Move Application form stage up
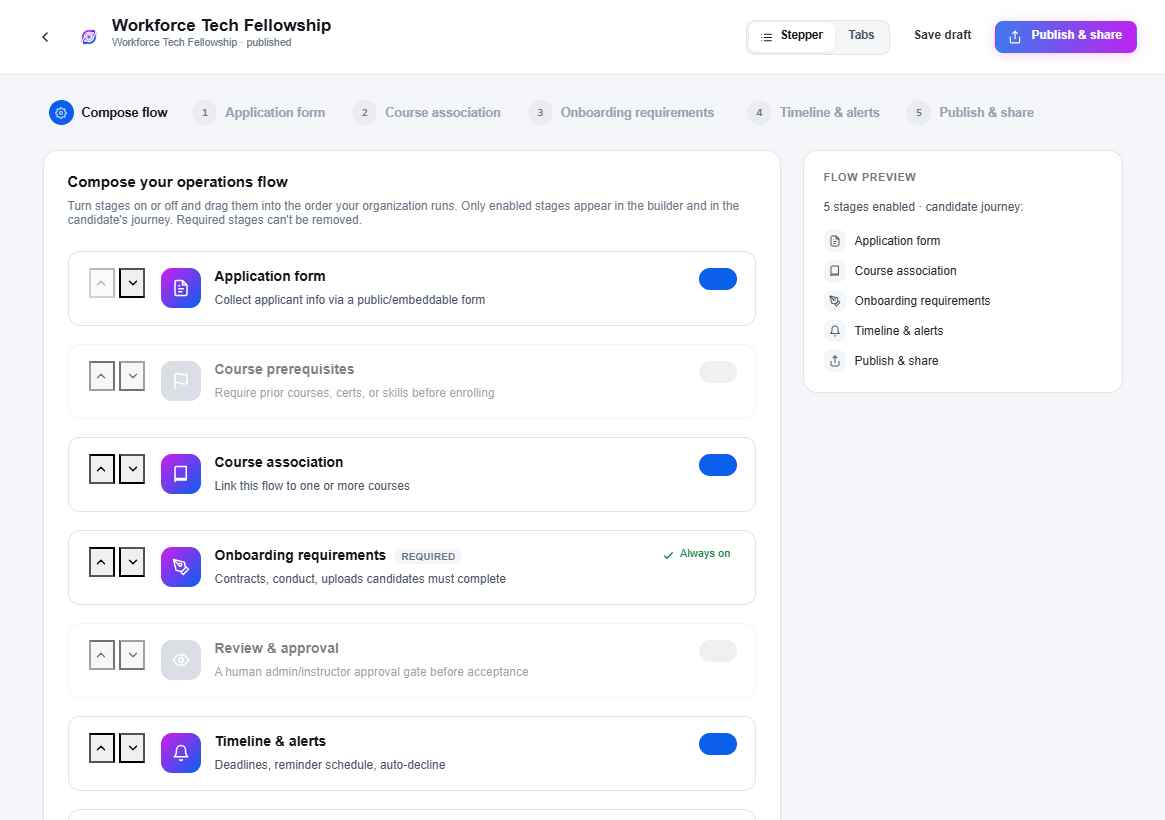 tap(102, 283)
